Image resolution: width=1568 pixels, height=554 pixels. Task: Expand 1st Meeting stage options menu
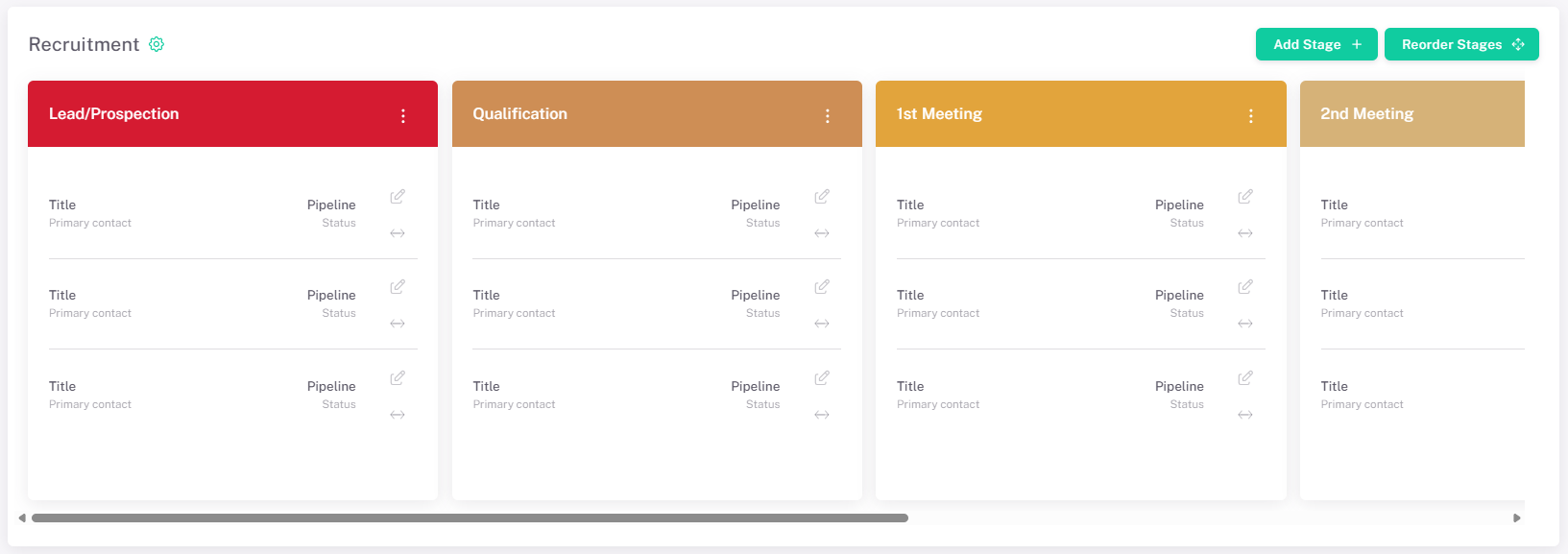point(1251,116)
